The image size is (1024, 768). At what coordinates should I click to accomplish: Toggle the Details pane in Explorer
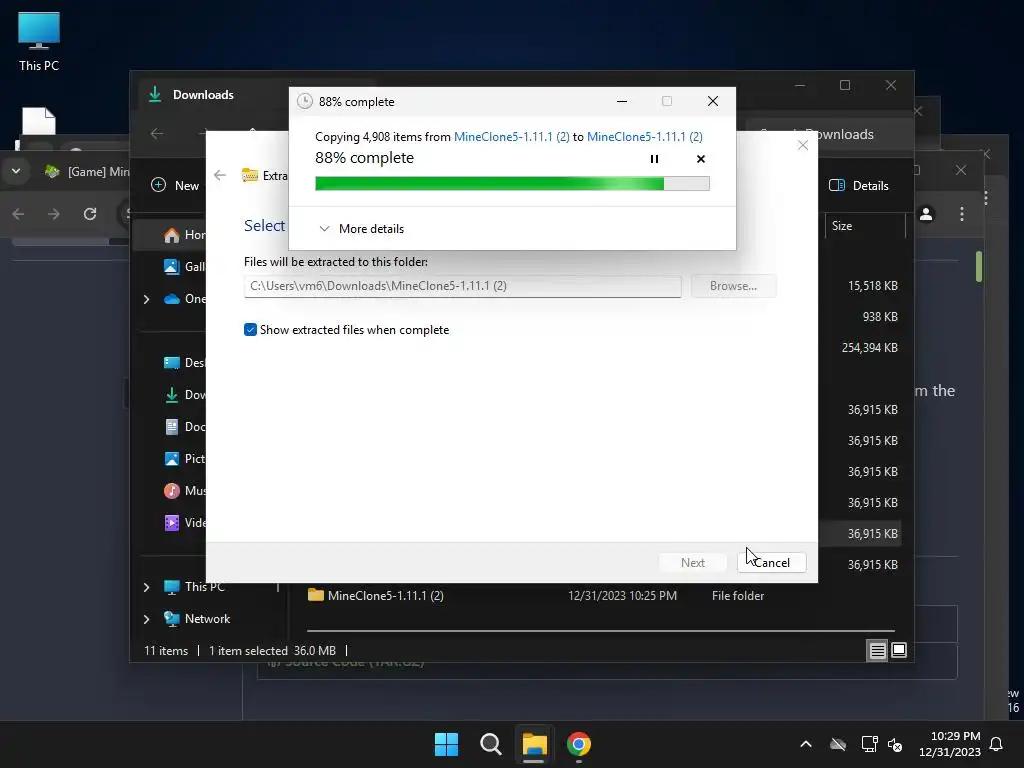tap(859, 185)
